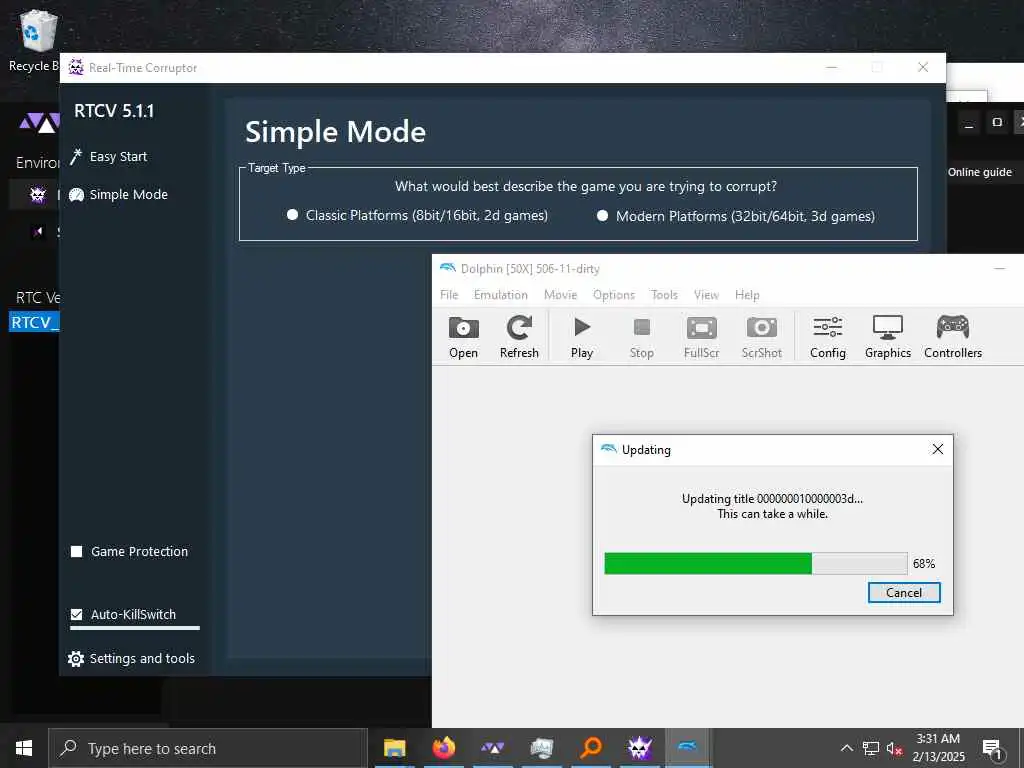This screenshot has width=1024, height=768.
Task: Open the Online guide link
Action: click(979, 172)
